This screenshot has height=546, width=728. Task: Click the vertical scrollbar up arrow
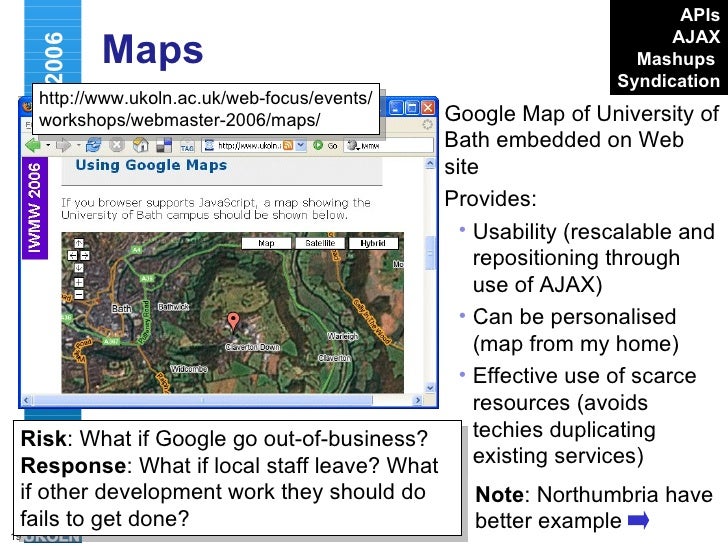430,163
